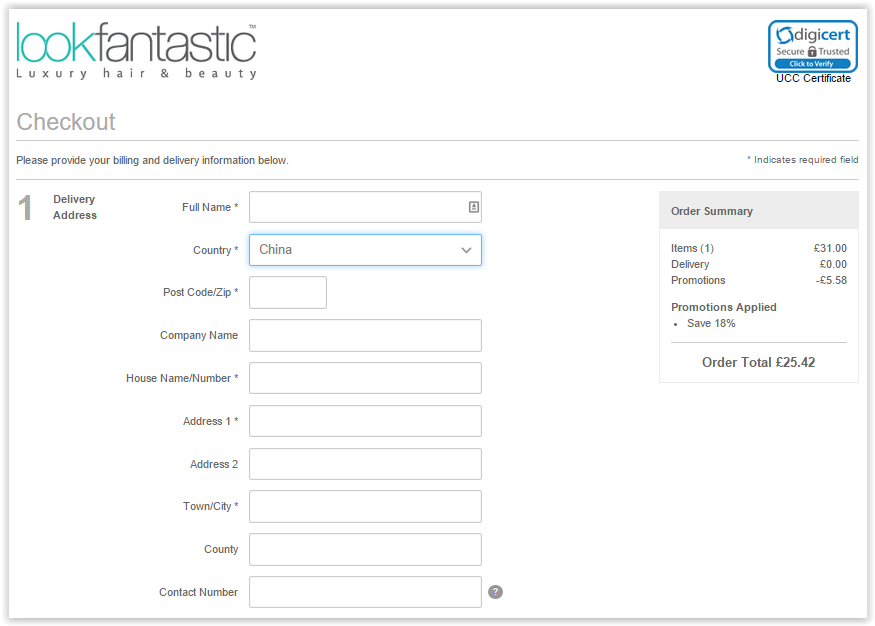Screen dimensions: 875x626
Task: Click the lookfantastic logo
Action: pos(136,51)
